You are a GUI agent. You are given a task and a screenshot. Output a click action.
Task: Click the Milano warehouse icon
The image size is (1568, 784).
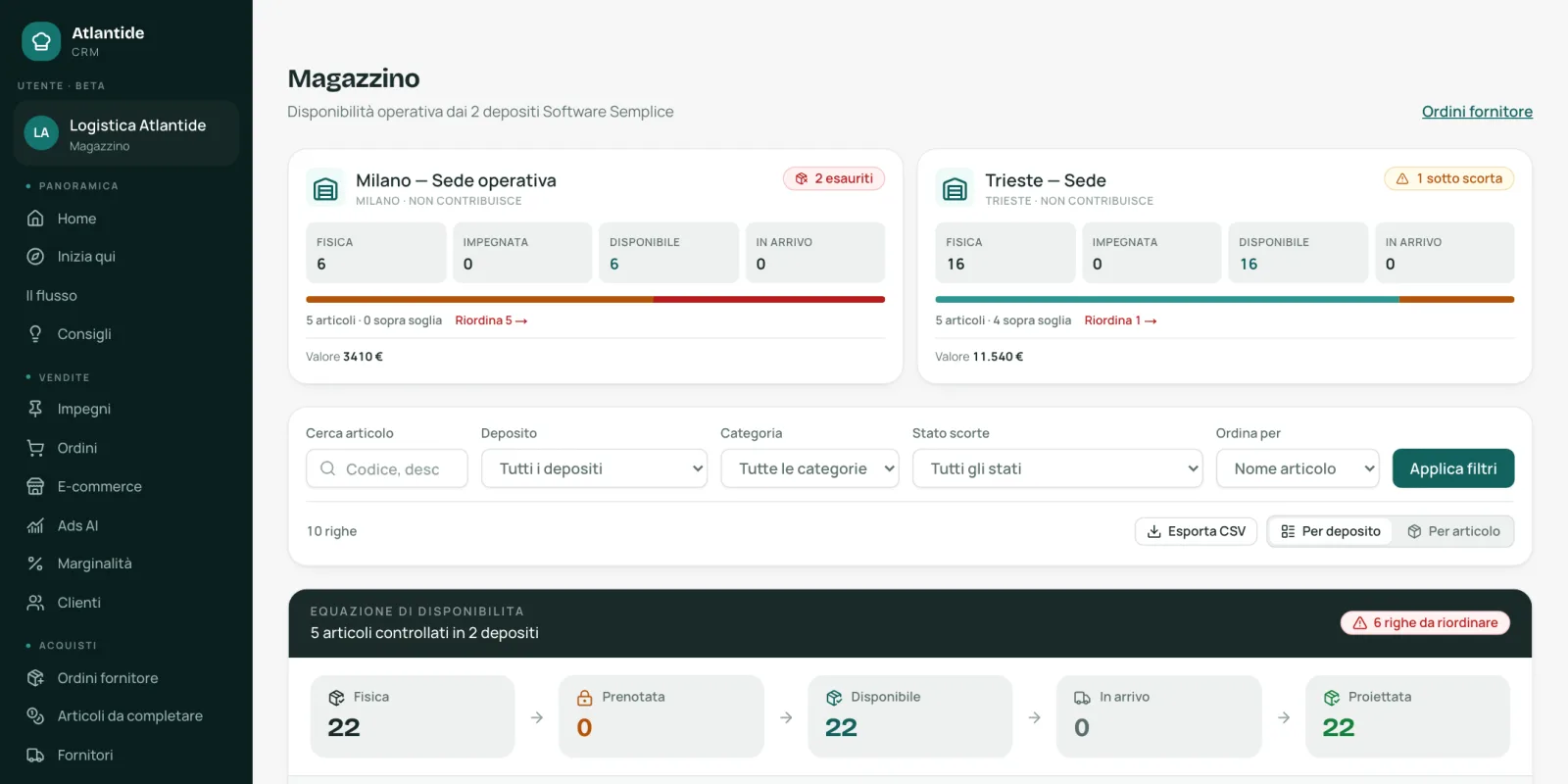coord(325,188)
